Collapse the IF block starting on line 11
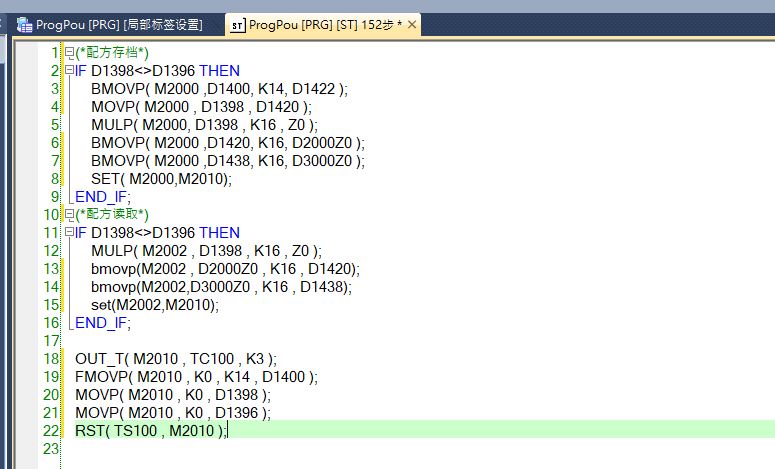The width and height of the screenshot is (775, 469). (68, 233)
